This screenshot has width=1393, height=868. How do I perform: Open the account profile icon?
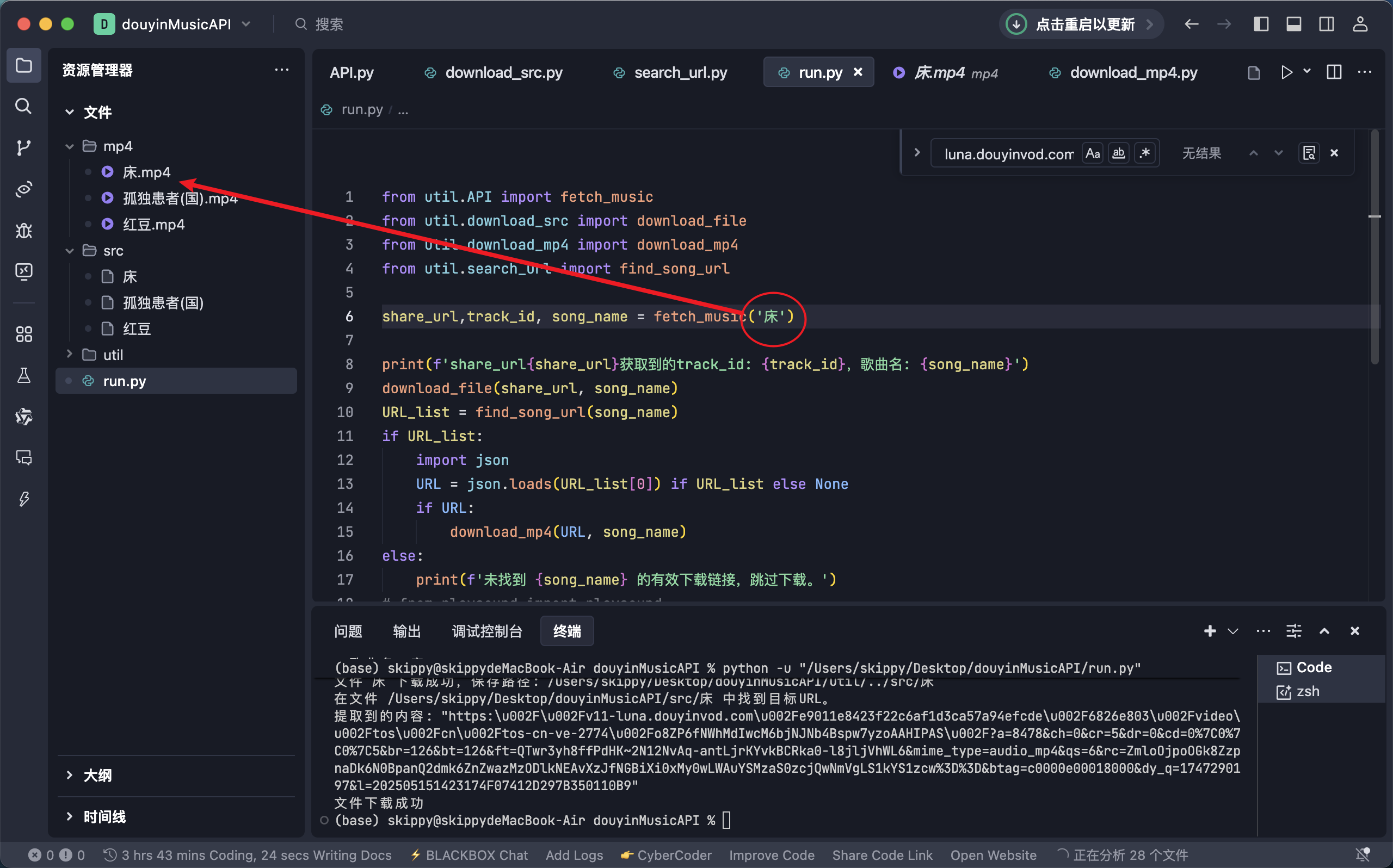tap(1360, 24)
